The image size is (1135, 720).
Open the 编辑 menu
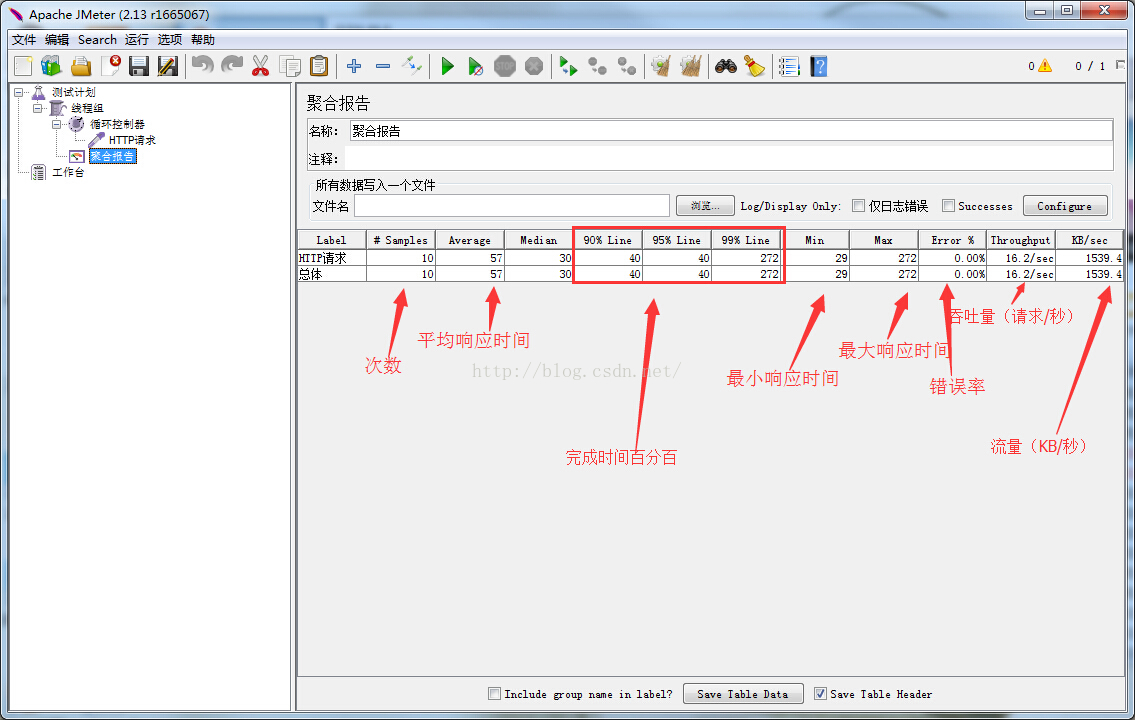57,40
